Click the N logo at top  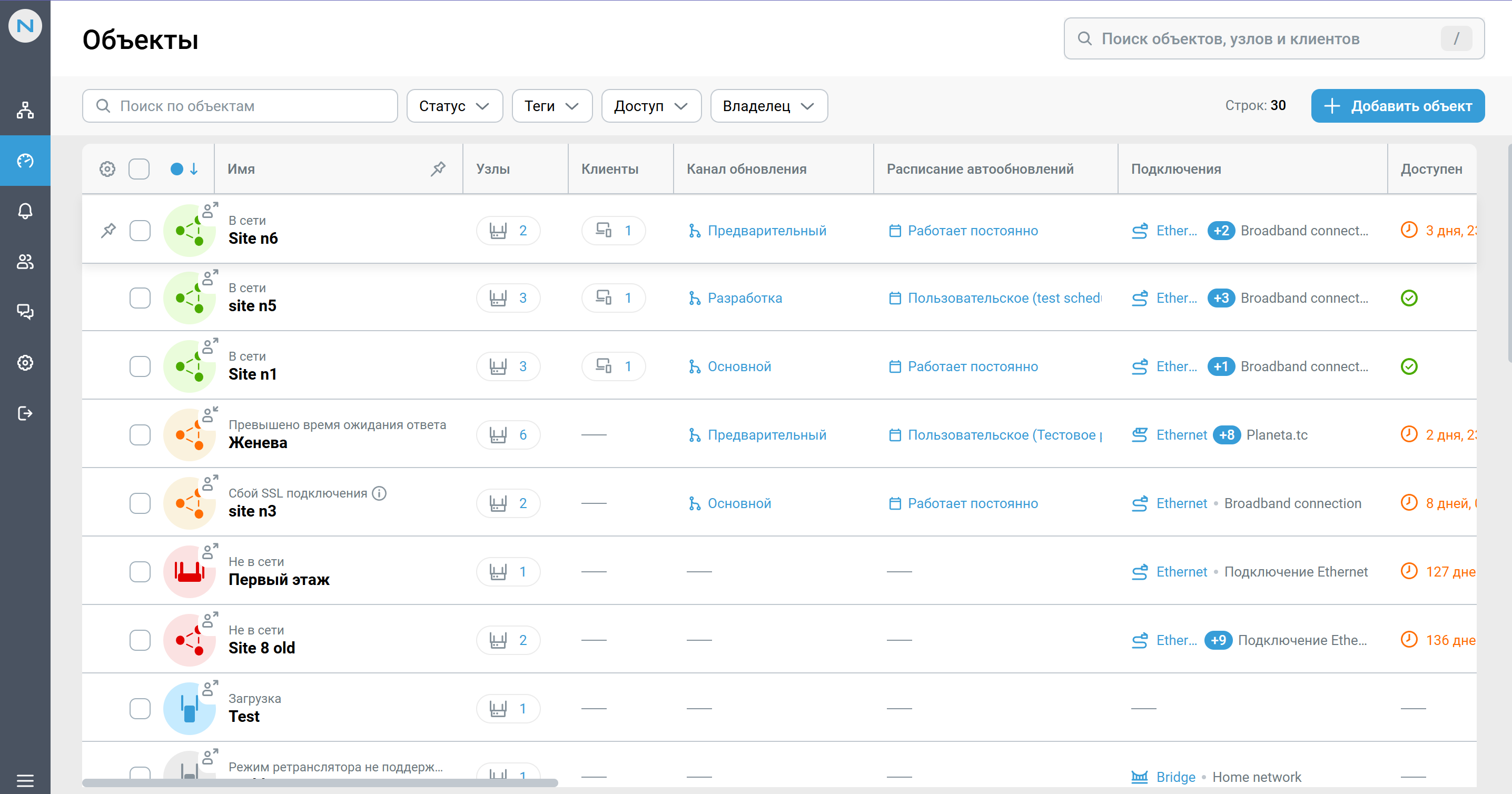coord(25,25)
